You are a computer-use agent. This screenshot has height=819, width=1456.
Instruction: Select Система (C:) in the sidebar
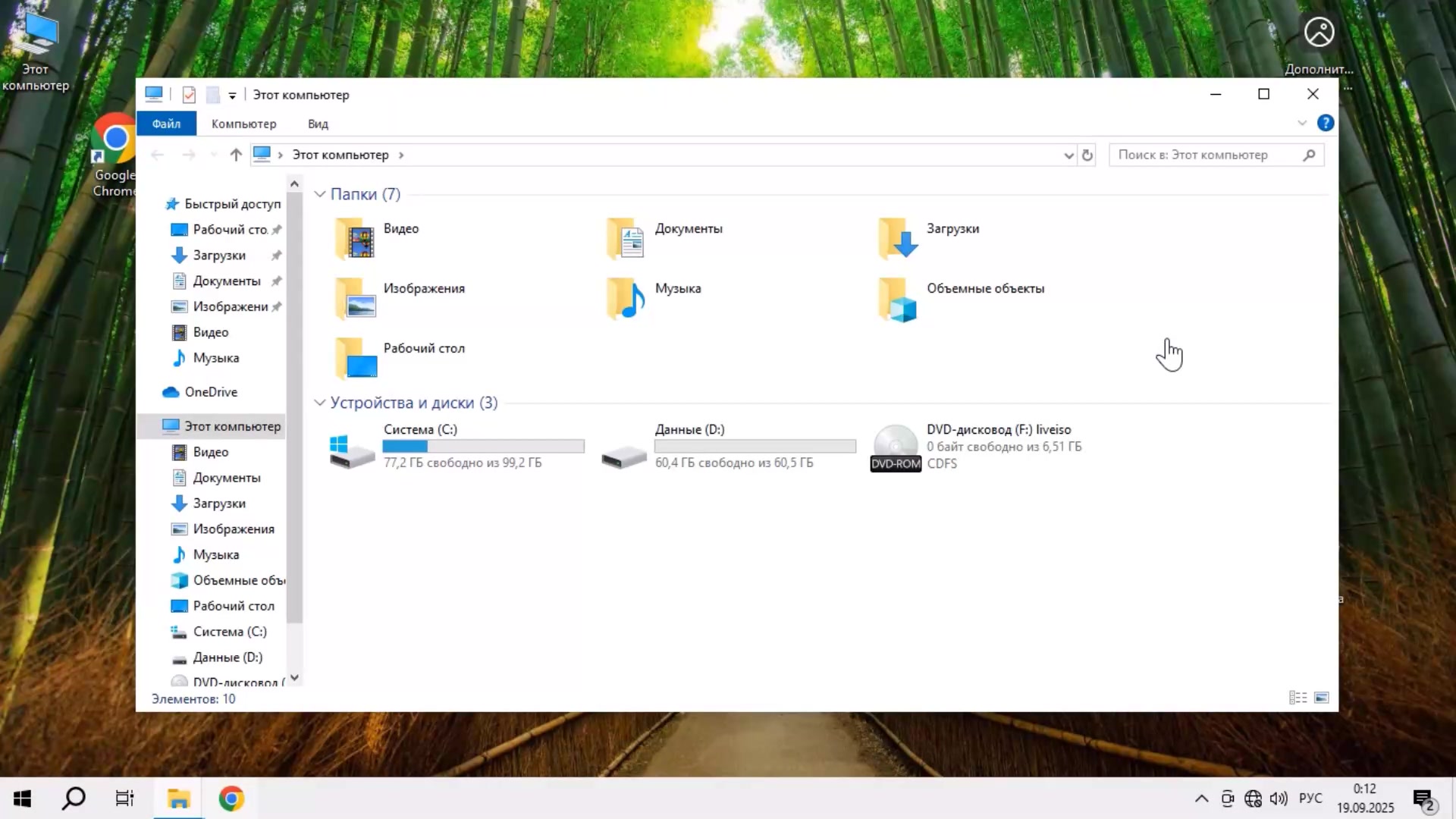pos(229,632)
